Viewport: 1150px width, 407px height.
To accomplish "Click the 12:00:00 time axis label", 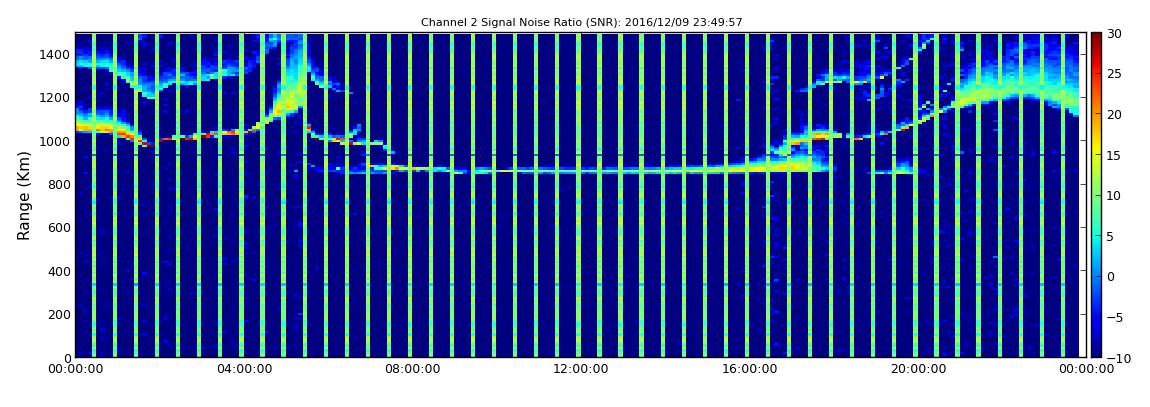I will (x=582, y=370).
